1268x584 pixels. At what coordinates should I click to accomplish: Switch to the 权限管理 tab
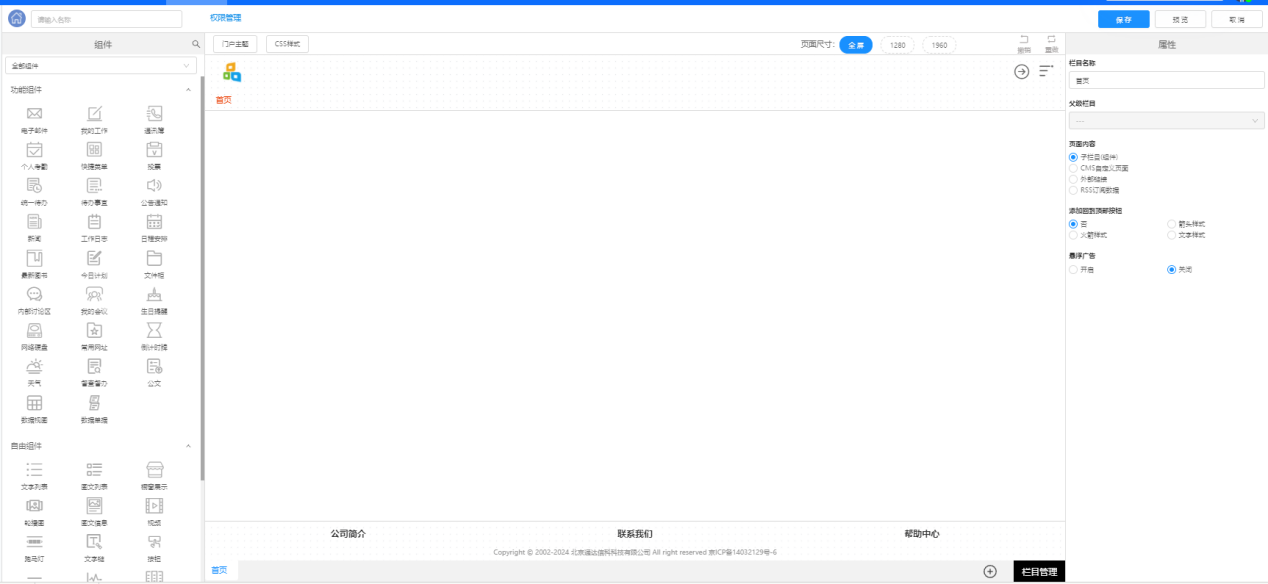(x=225, y=18)
